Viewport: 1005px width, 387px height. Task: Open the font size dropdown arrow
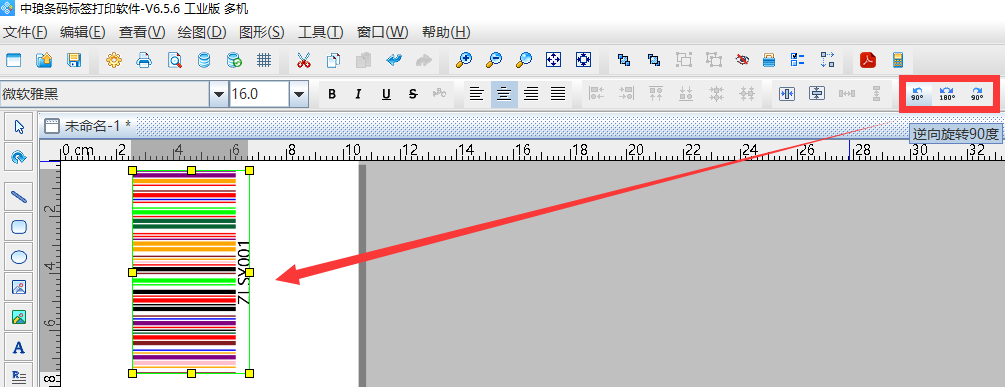299,94
